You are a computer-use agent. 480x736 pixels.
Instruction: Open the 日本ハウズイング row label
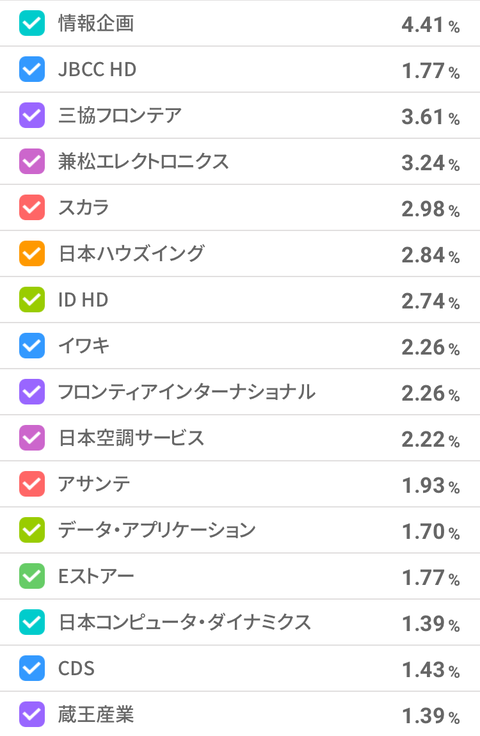(x=132, y=253)
